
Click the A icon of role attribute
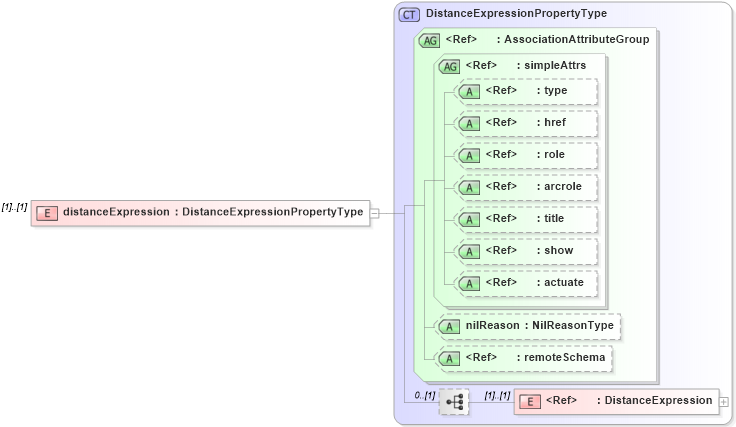point(469,156)
